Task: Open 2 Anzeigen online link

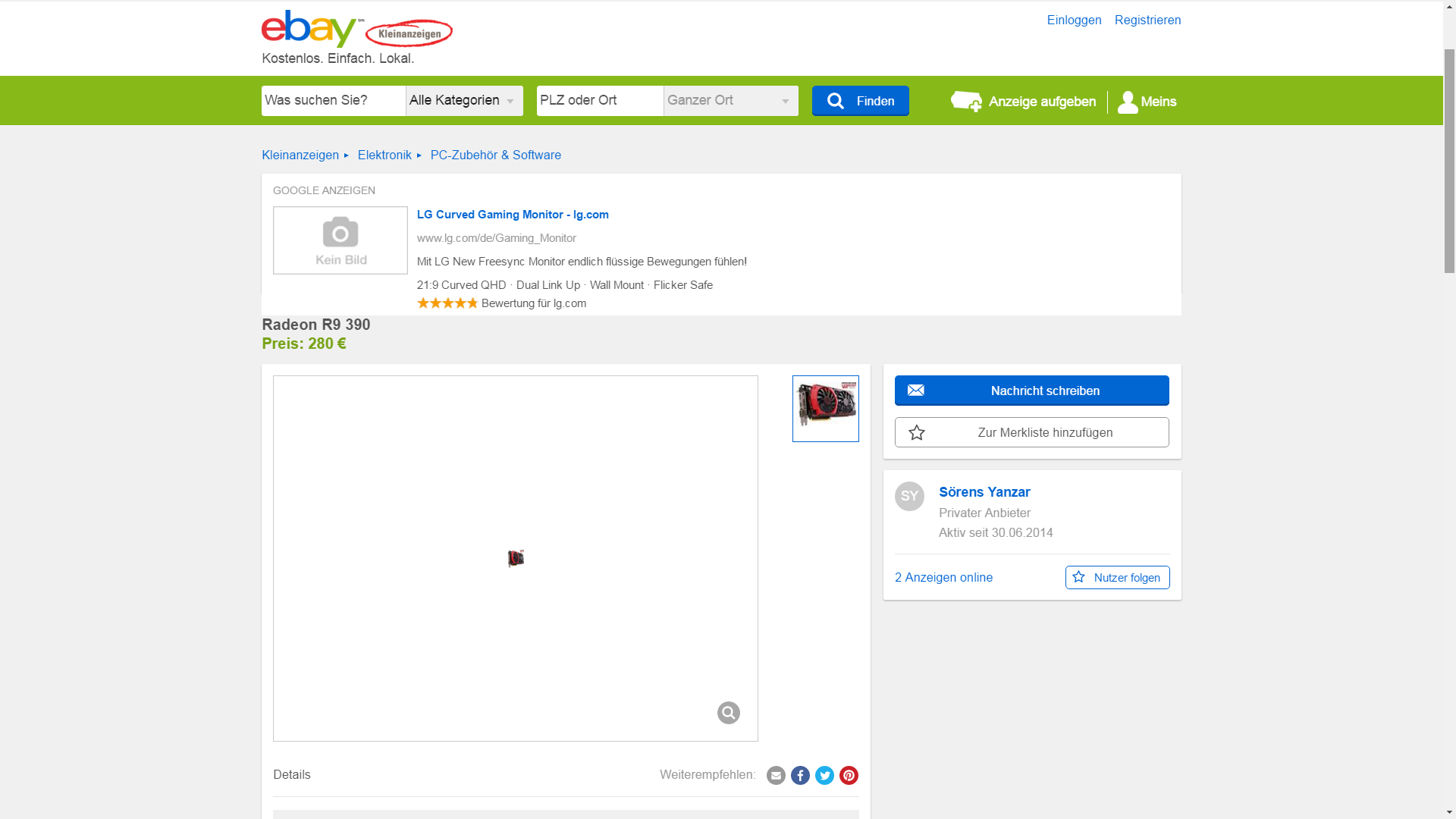Action: point(943,578)
